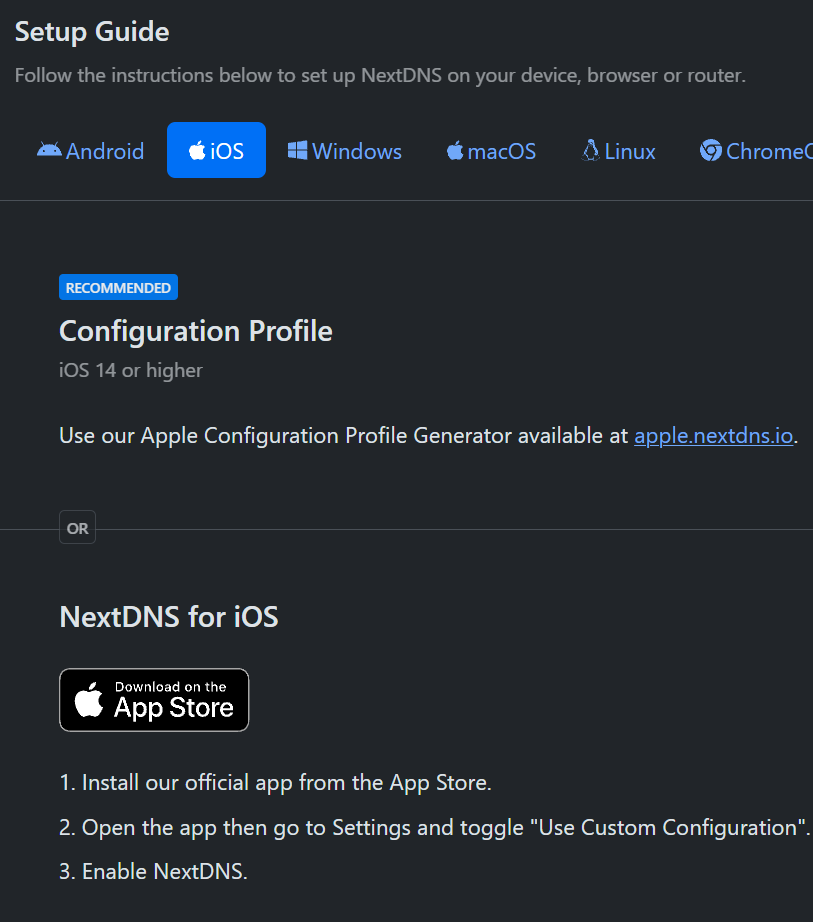Select the iOS setup tab
Viewport: 813px width, 922px height.
click(x=216, y=151)
